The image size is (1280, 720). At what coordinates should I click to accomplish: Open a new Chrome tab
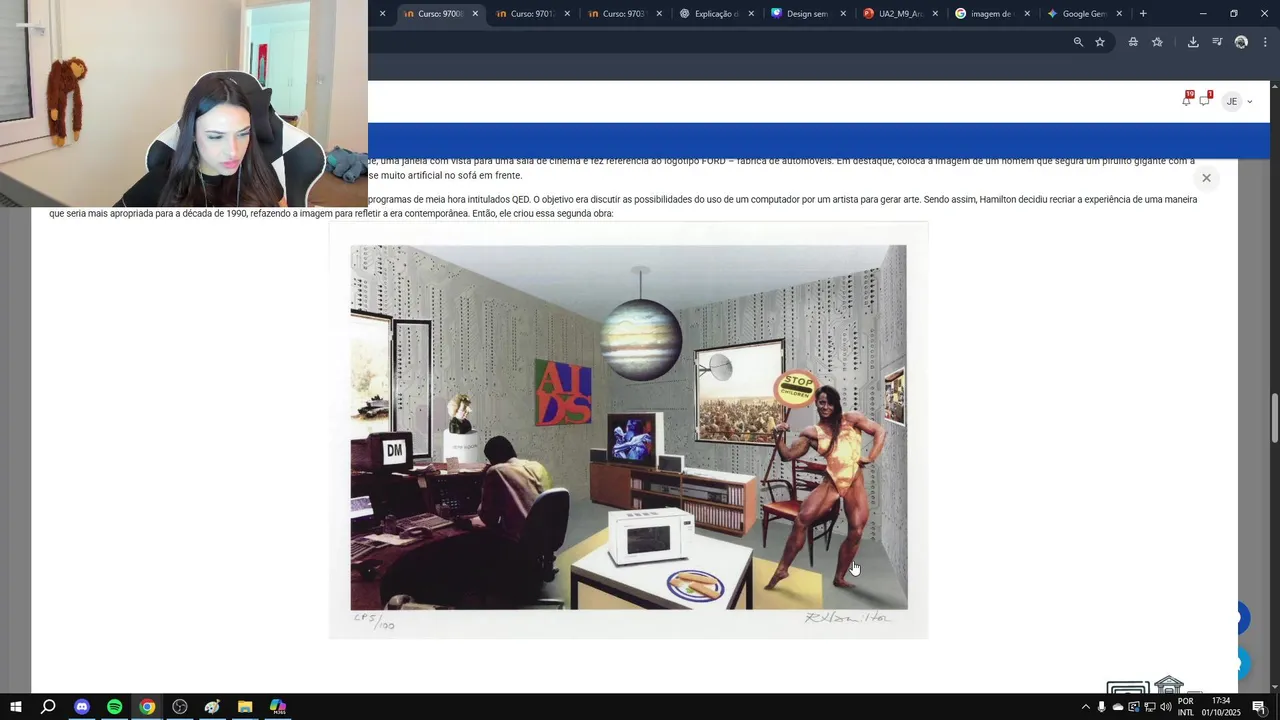point(1143,14)
